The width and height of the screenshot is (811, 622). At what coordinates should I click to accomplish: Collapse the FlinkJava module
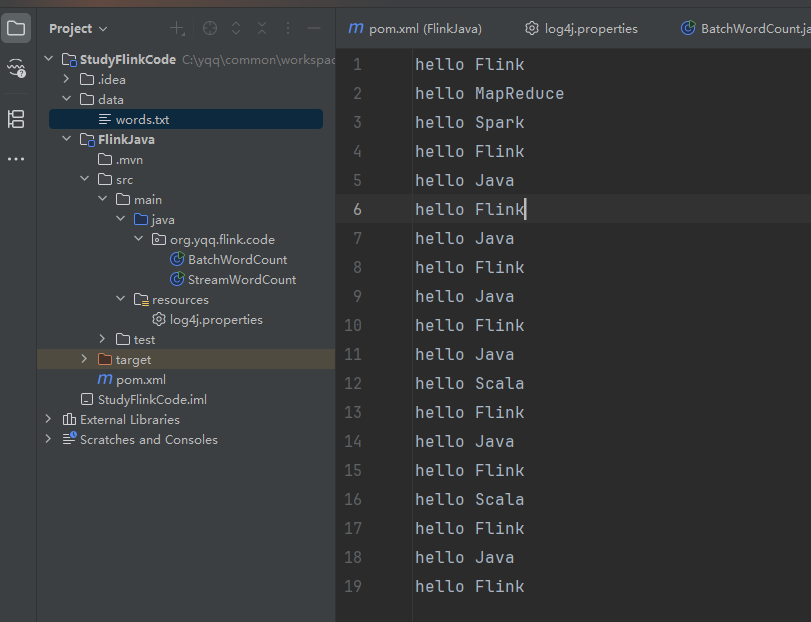[x=66, y=139]
